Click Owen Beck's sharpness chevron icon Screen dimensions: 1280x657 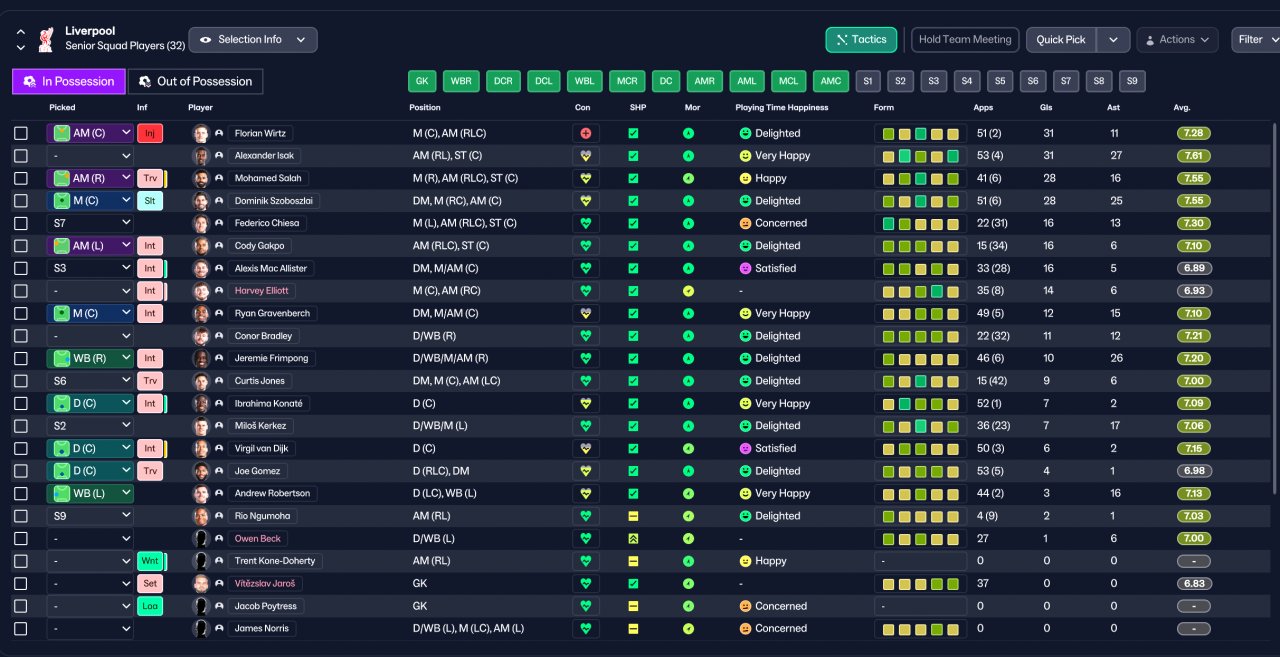633,538
